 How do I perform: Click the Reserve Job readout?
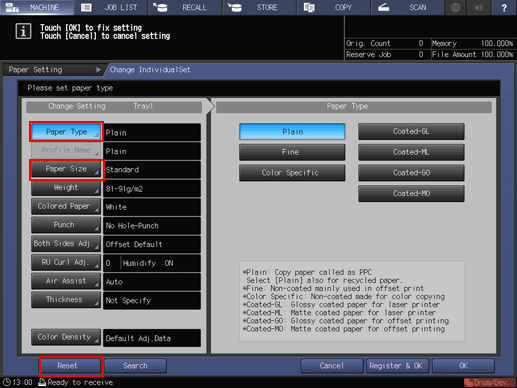coord(387,55)
